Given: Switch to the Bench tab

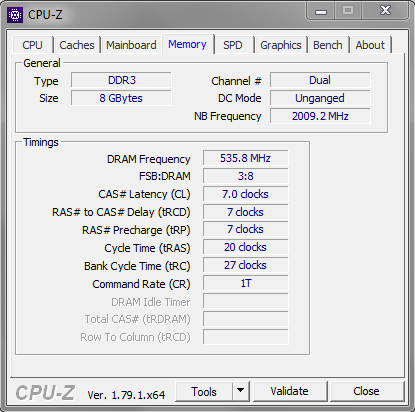Looking at the screenshot, I should [328, 45].
